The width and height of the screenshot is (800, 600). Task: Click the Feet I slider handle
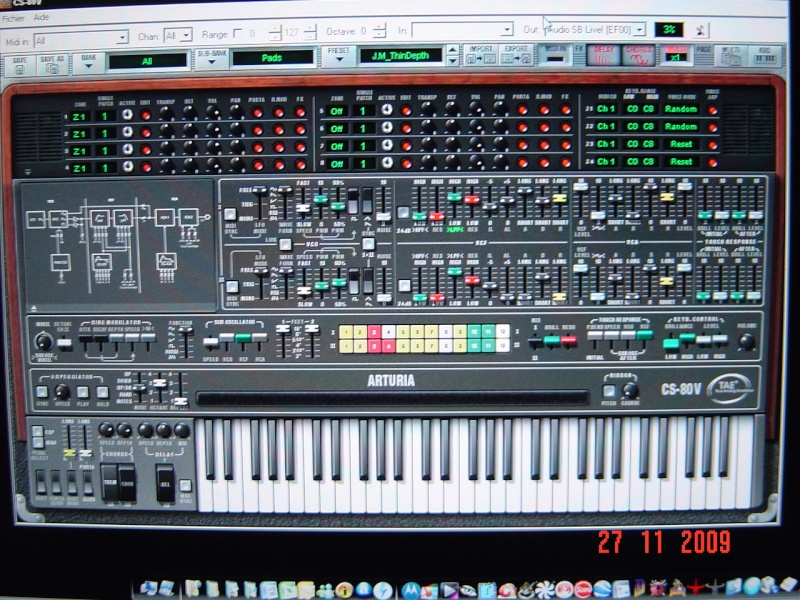click(x=283, y=329)
